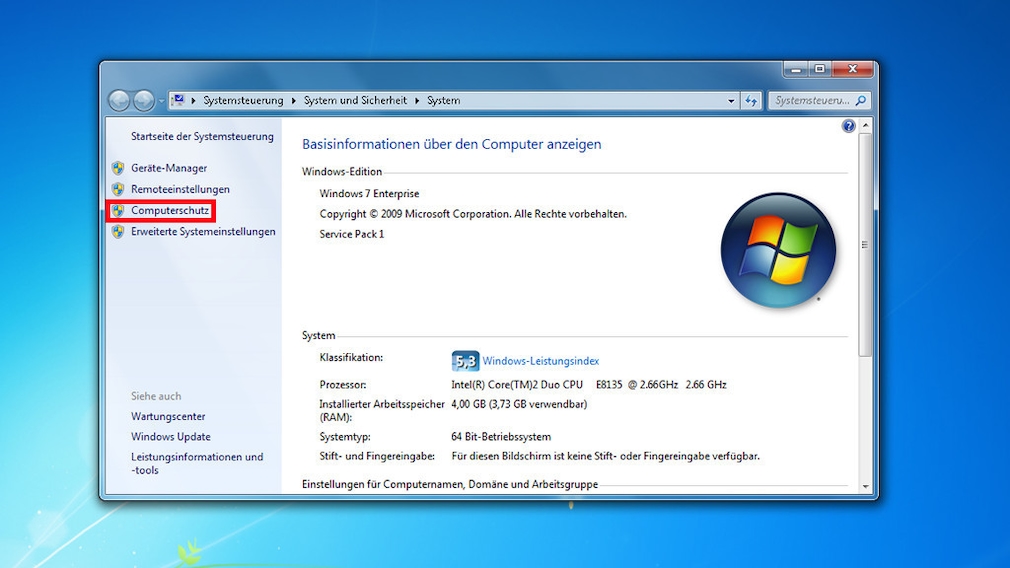The image size is (1010, 568).
Task: Click the '4,00 GB (3,73 GB verwendbar)' value
Action: click(x=519, y=404)
